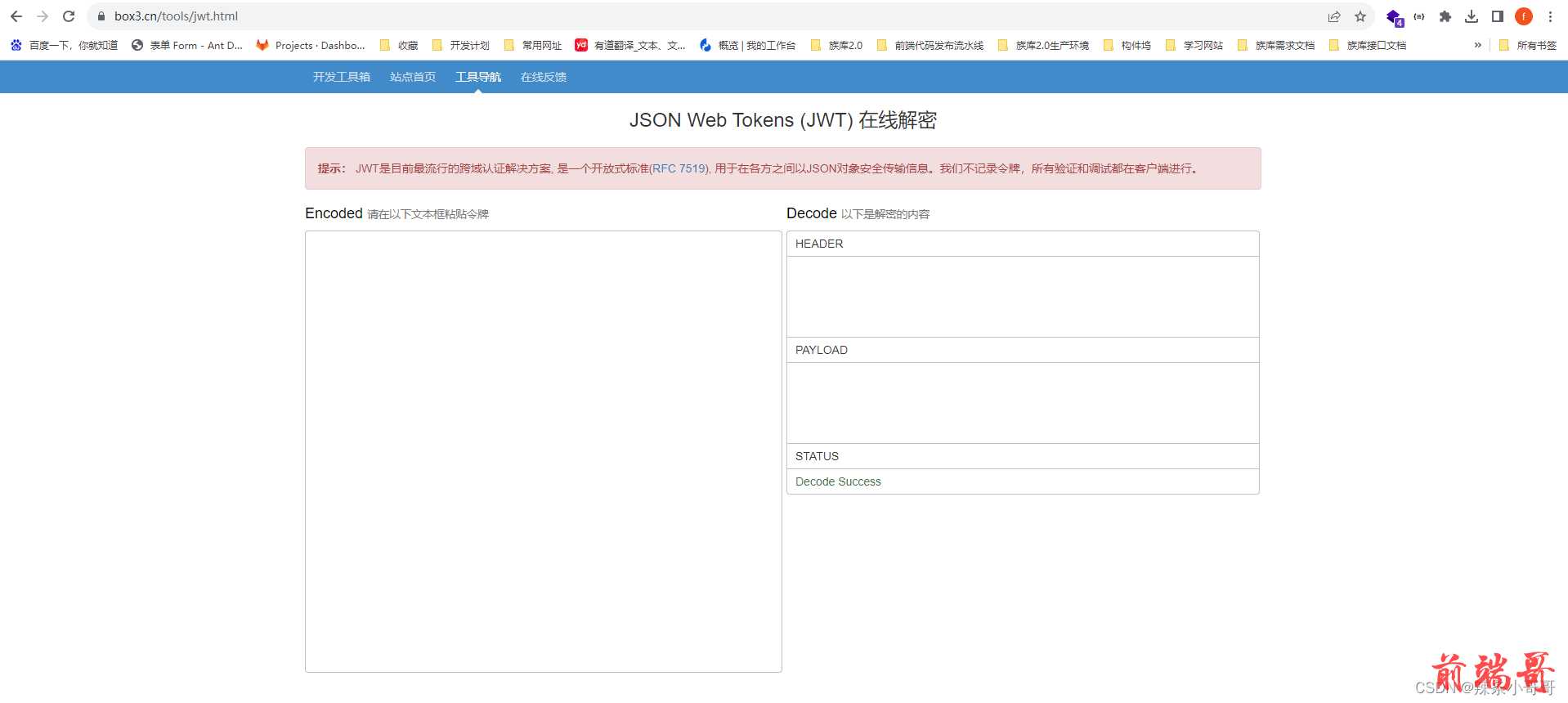
Task: Expand the bookmarks overflow chevron
Action: [x=1478, y=46]
